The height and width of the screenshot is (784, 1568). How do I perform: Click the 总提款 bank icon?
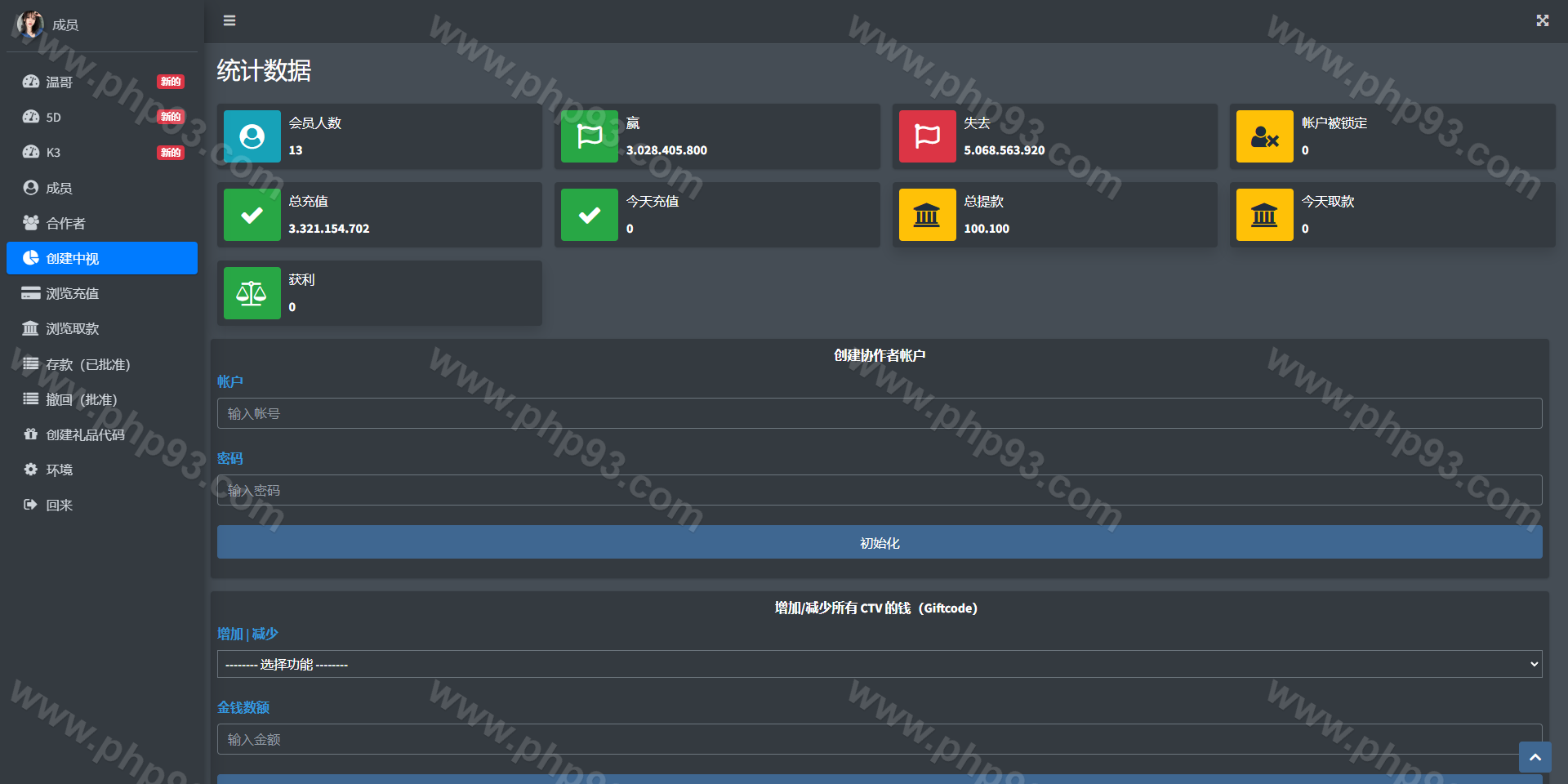pos(927,215)
